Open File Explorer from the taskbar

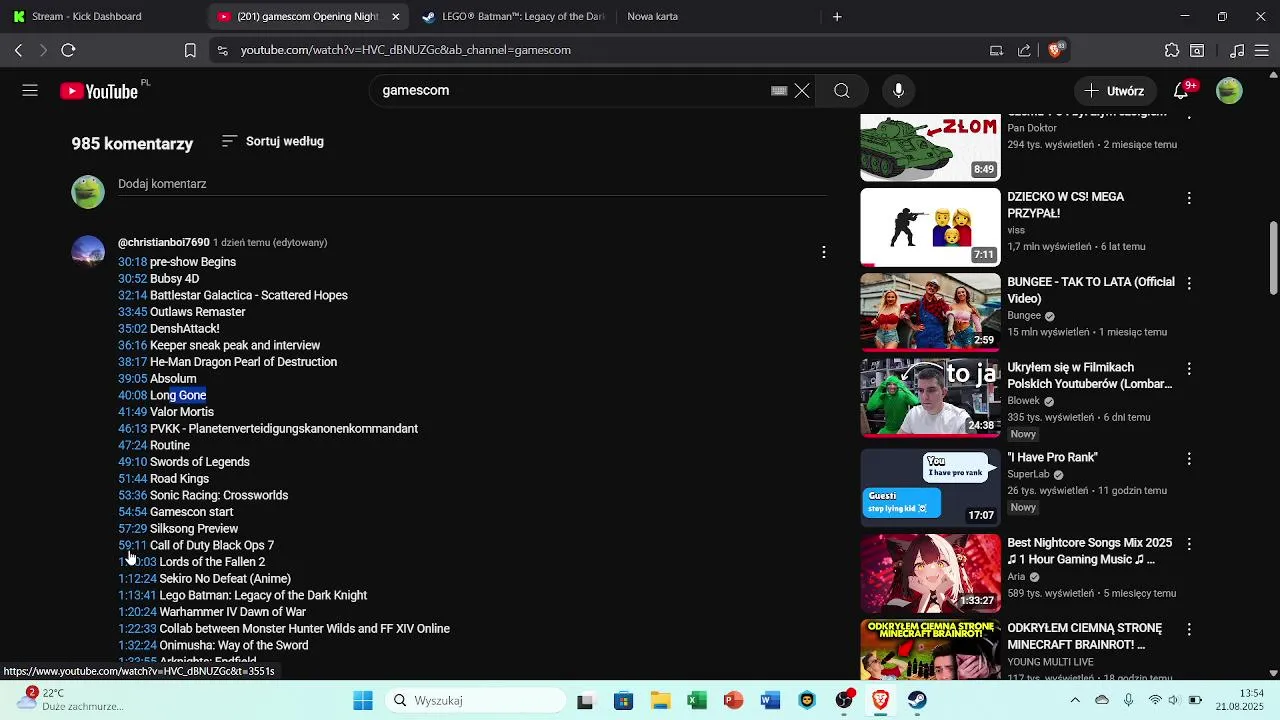660,700
